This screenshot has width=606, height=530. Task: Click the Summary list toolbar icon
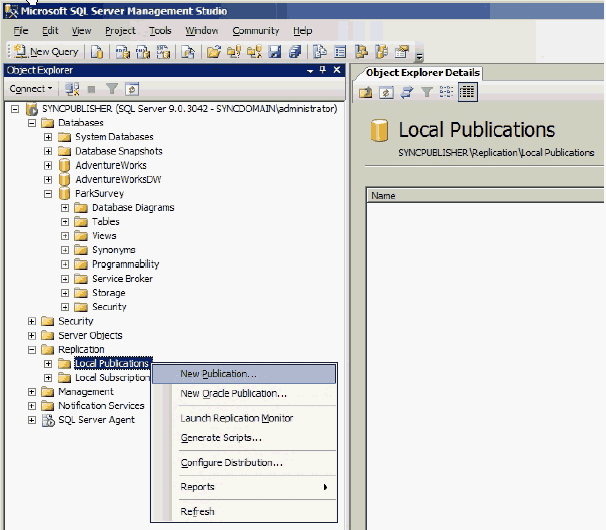(x=340, y=51)
